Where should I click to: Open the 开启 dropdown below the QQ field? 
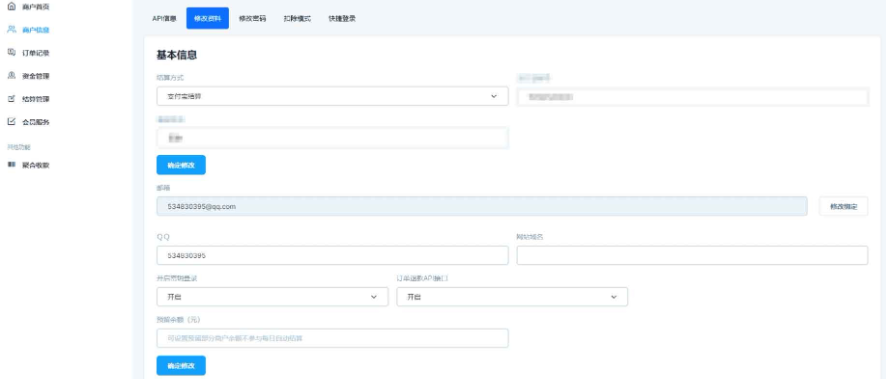click(x=272, y=297)
